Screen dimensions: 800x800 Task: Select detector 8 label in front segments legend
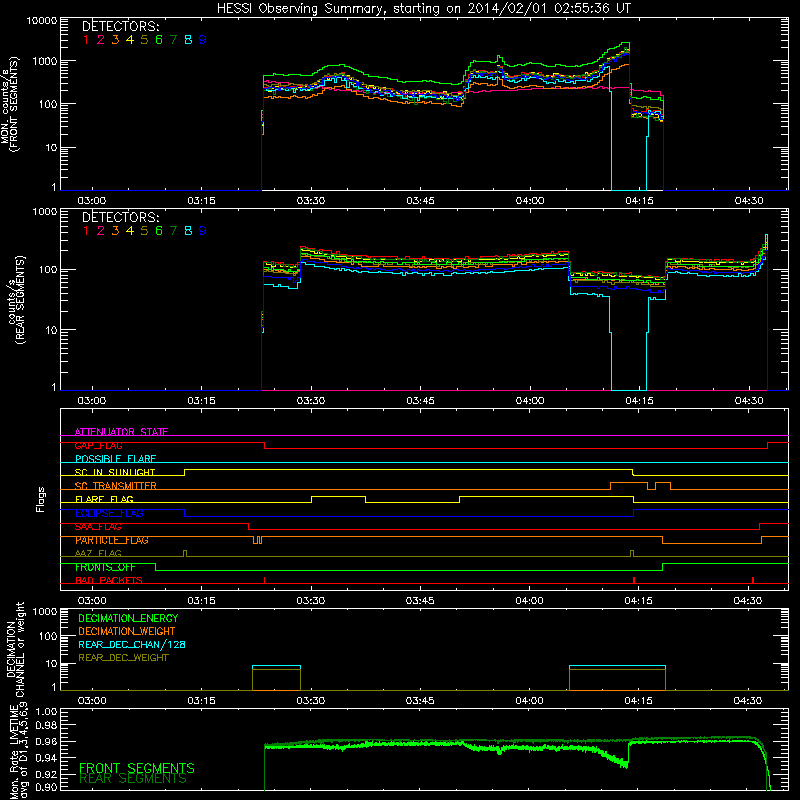pyautogui.click(x=188, y=40)
